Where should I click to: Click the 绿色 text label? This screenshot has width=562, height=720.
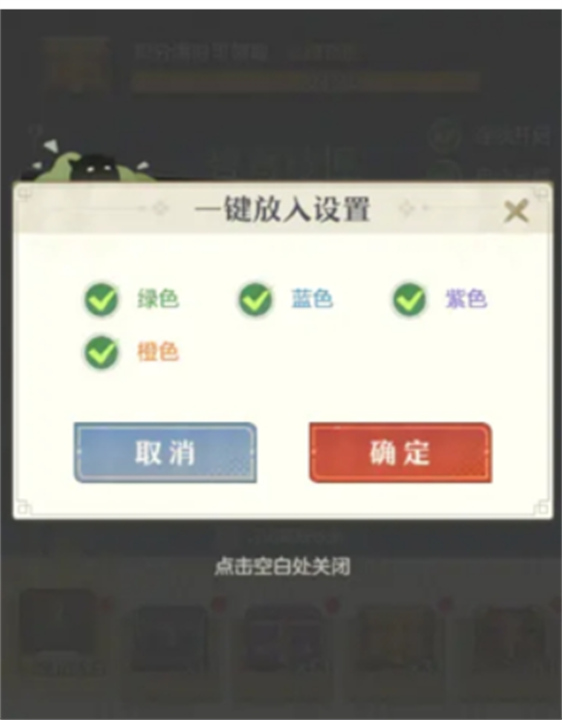tap(158, 298)
